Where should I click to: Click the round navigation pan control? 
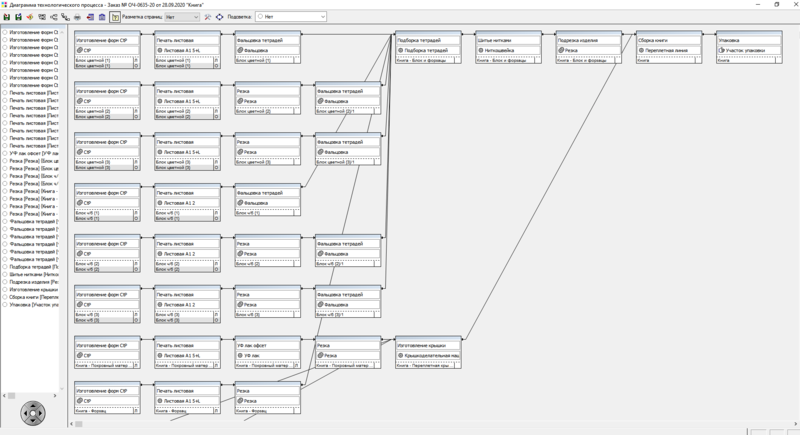tap(33, 413)
